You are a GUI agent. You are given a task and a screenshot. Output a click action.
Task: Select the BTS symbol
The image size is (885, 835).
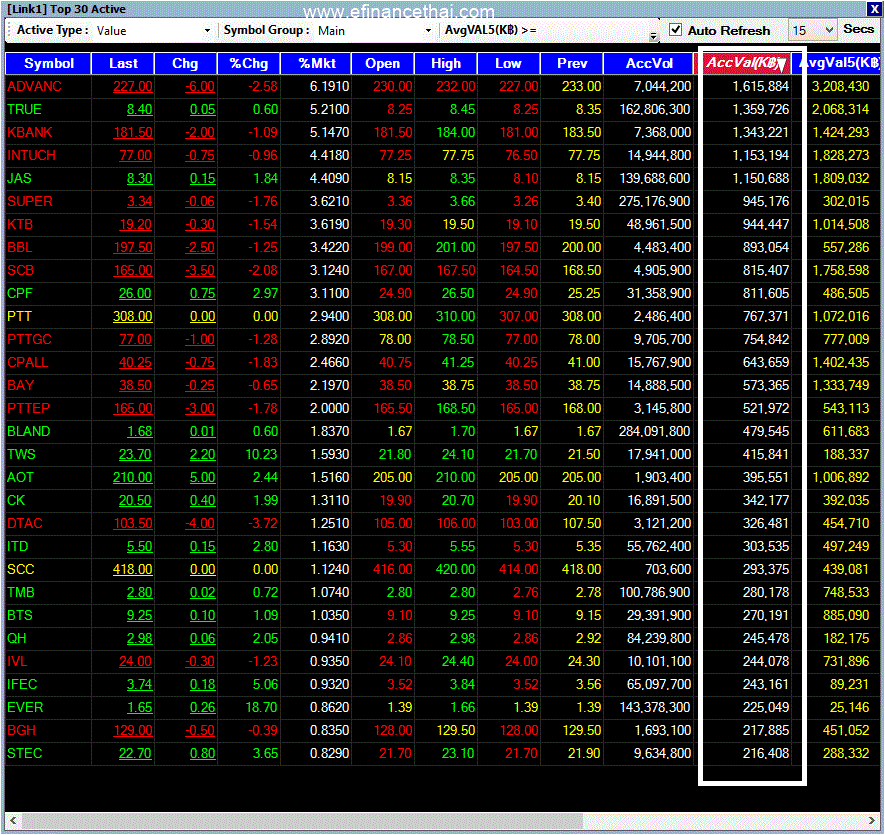(20, 615)
